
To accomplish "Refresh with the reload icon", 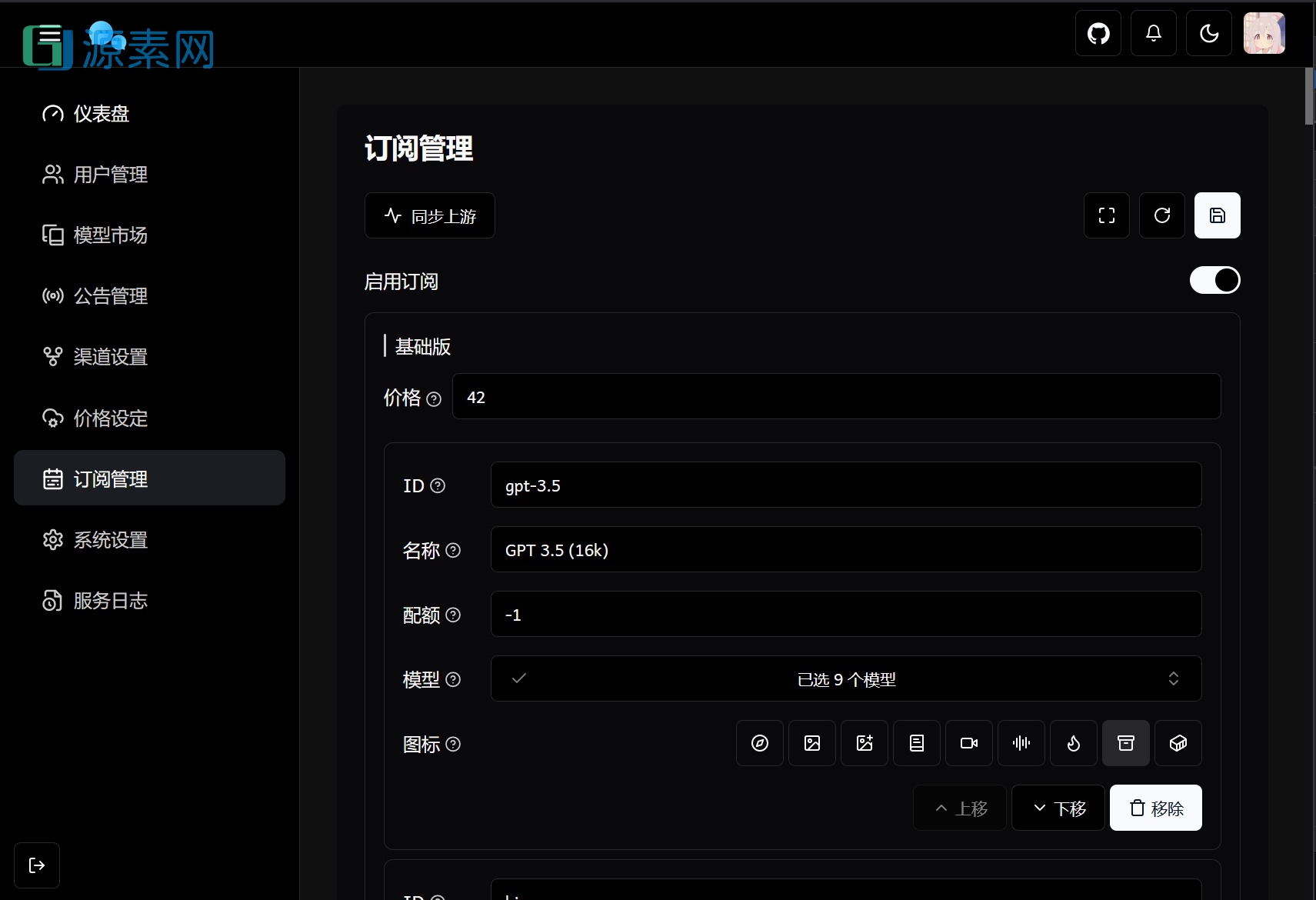I will pyautogui.click(x=1161, y=215).
